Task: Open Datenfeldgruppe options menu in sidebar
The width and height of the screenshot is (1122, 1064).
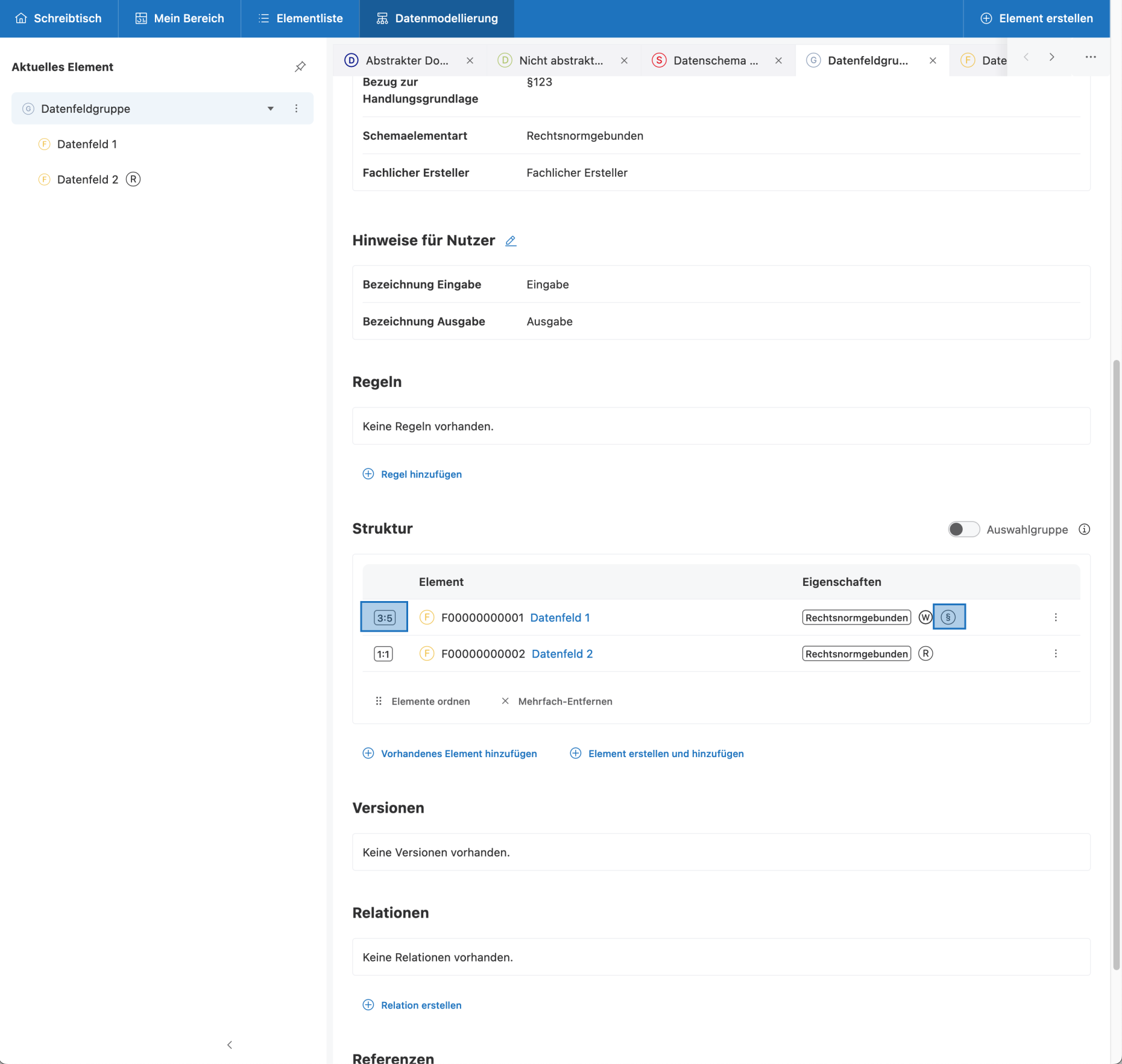Action: tap(296, 109)
